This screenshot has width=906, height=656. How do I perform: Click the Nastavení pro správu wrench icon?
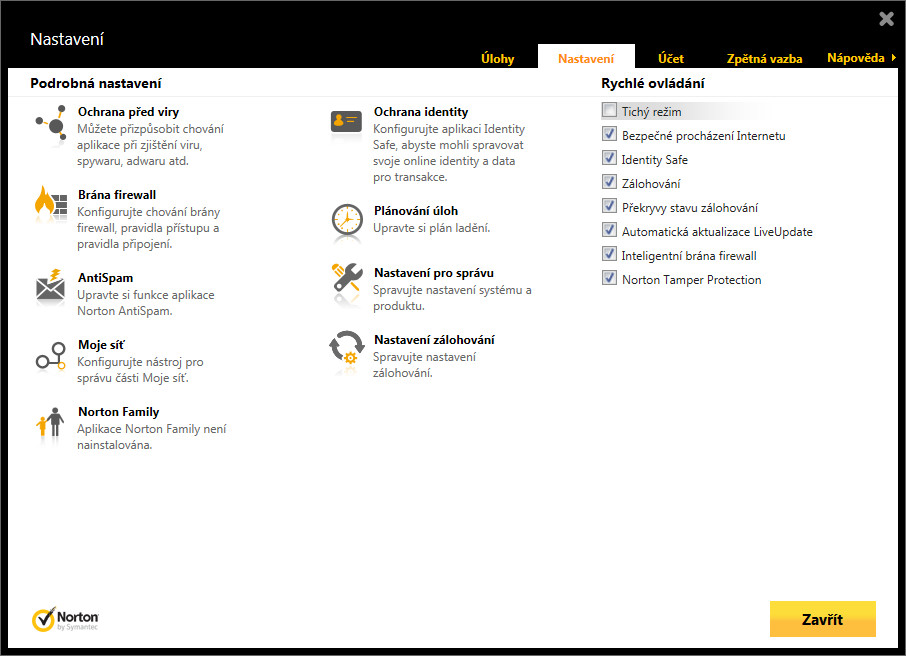click(347, 277)
